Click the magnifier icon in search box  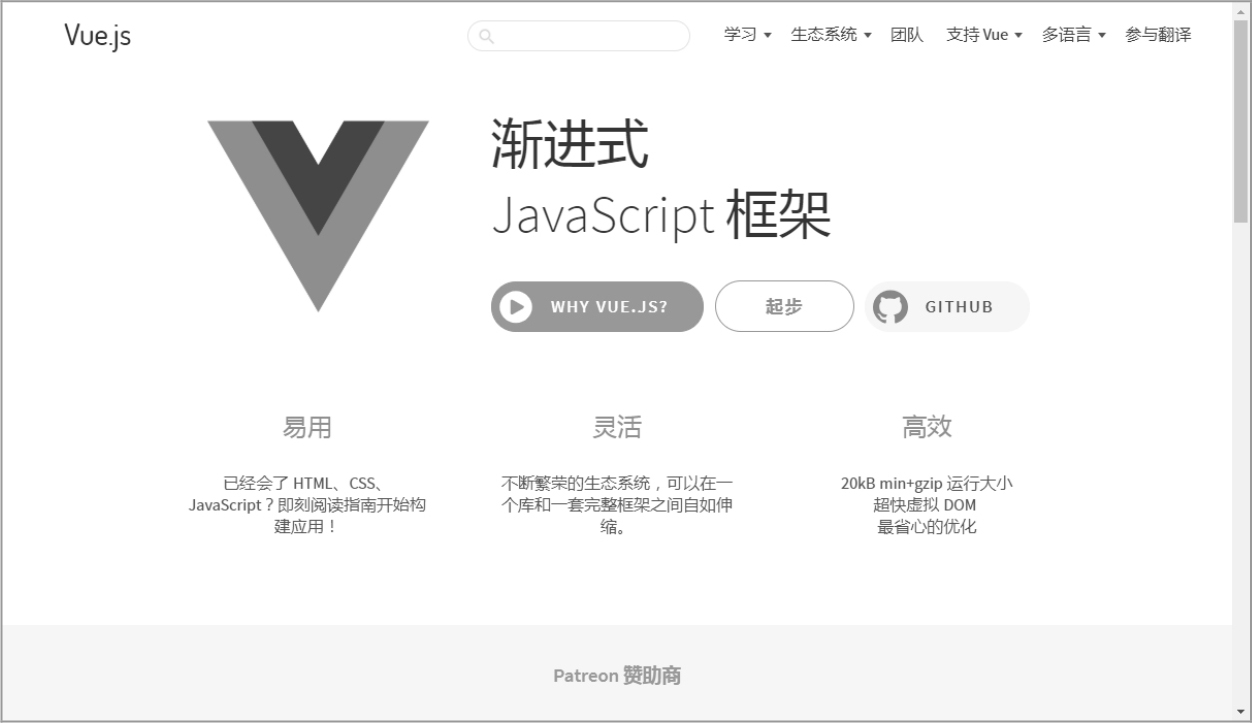pyautogui.click(x=486, y=36)
